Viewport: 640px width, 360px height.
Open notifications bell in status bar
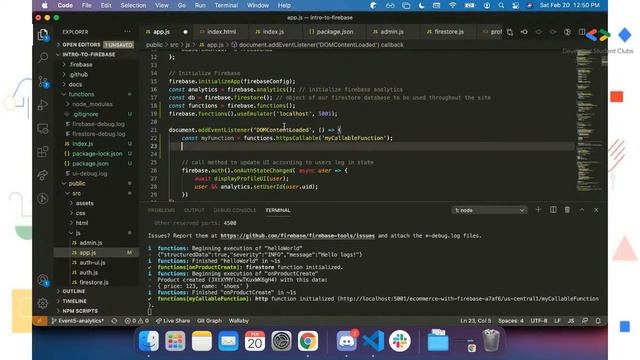598,321
